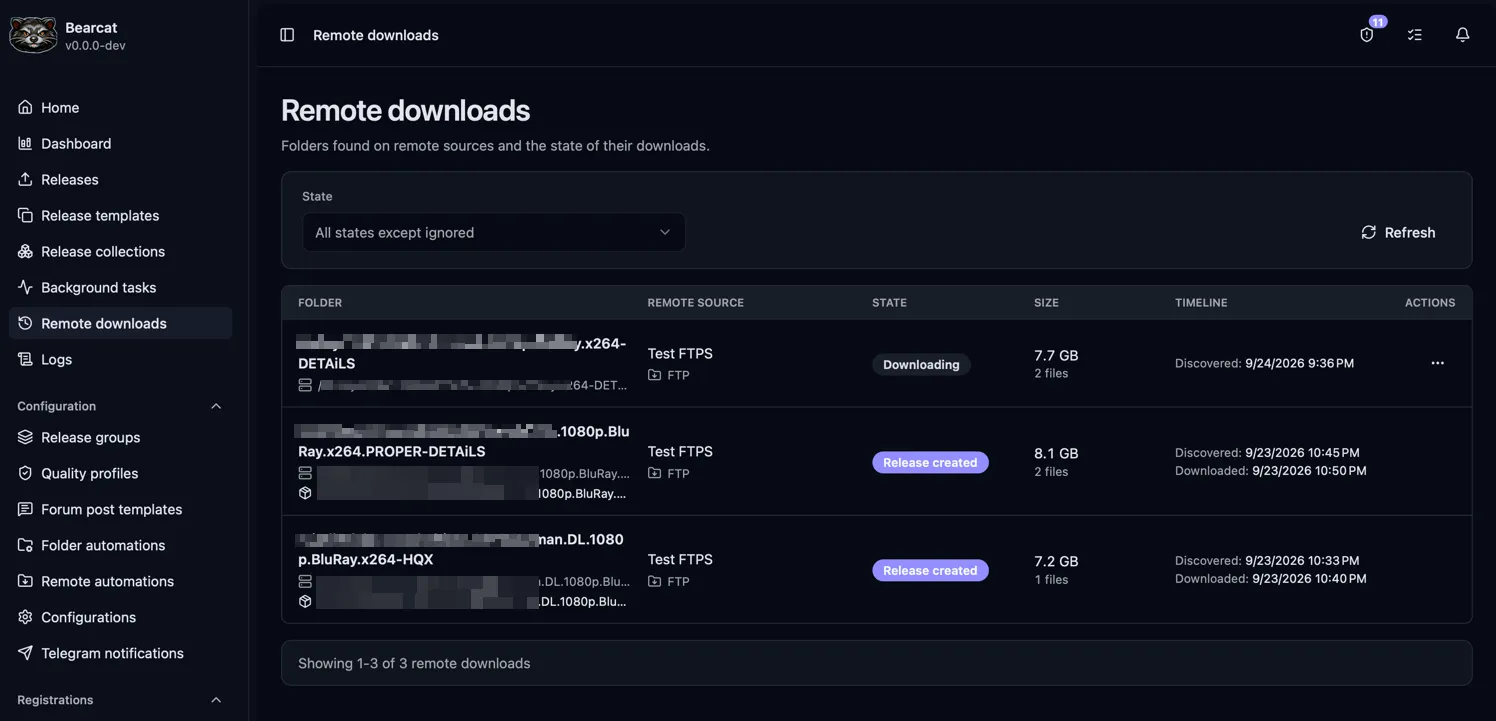Image resolution: width=1496 pixels, height=721 pixels.
Task: Click Remote downloads breadcrumb title in header
Action: click(x=376, y=35)
